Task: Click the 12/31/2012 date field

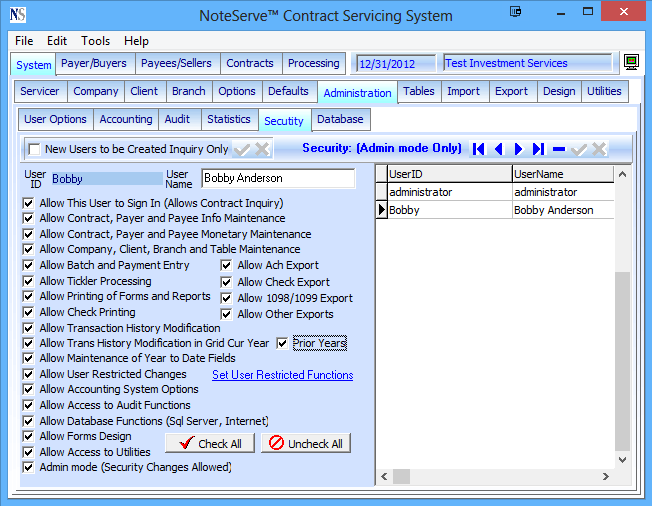Action: pos(396,64)
